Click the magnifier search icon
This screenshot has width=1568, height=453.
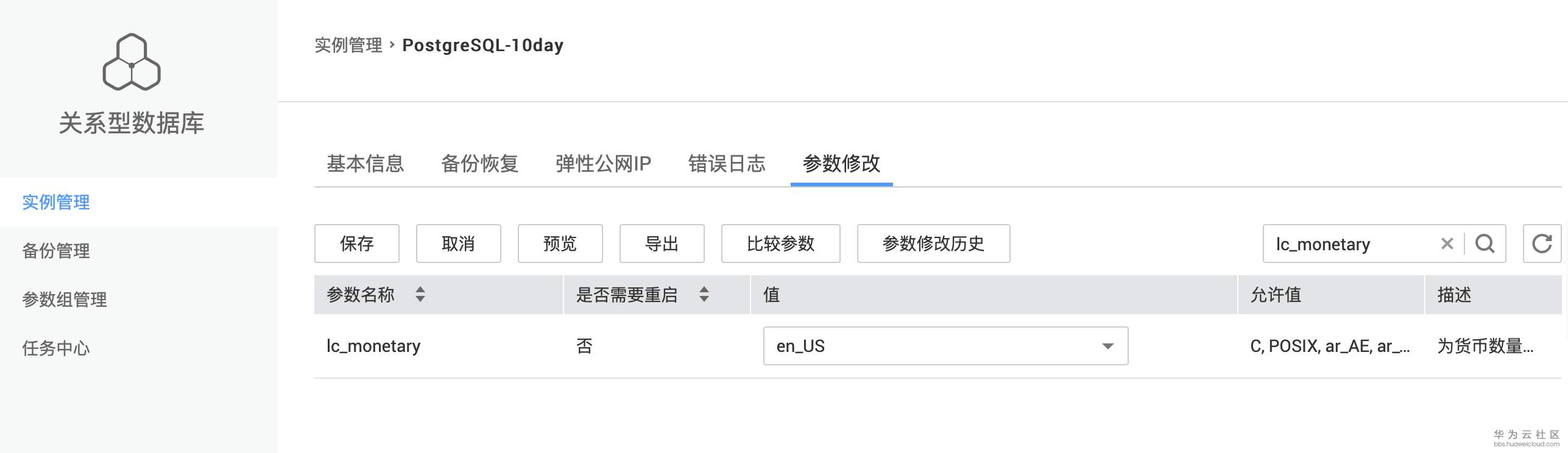point(1485,244)
